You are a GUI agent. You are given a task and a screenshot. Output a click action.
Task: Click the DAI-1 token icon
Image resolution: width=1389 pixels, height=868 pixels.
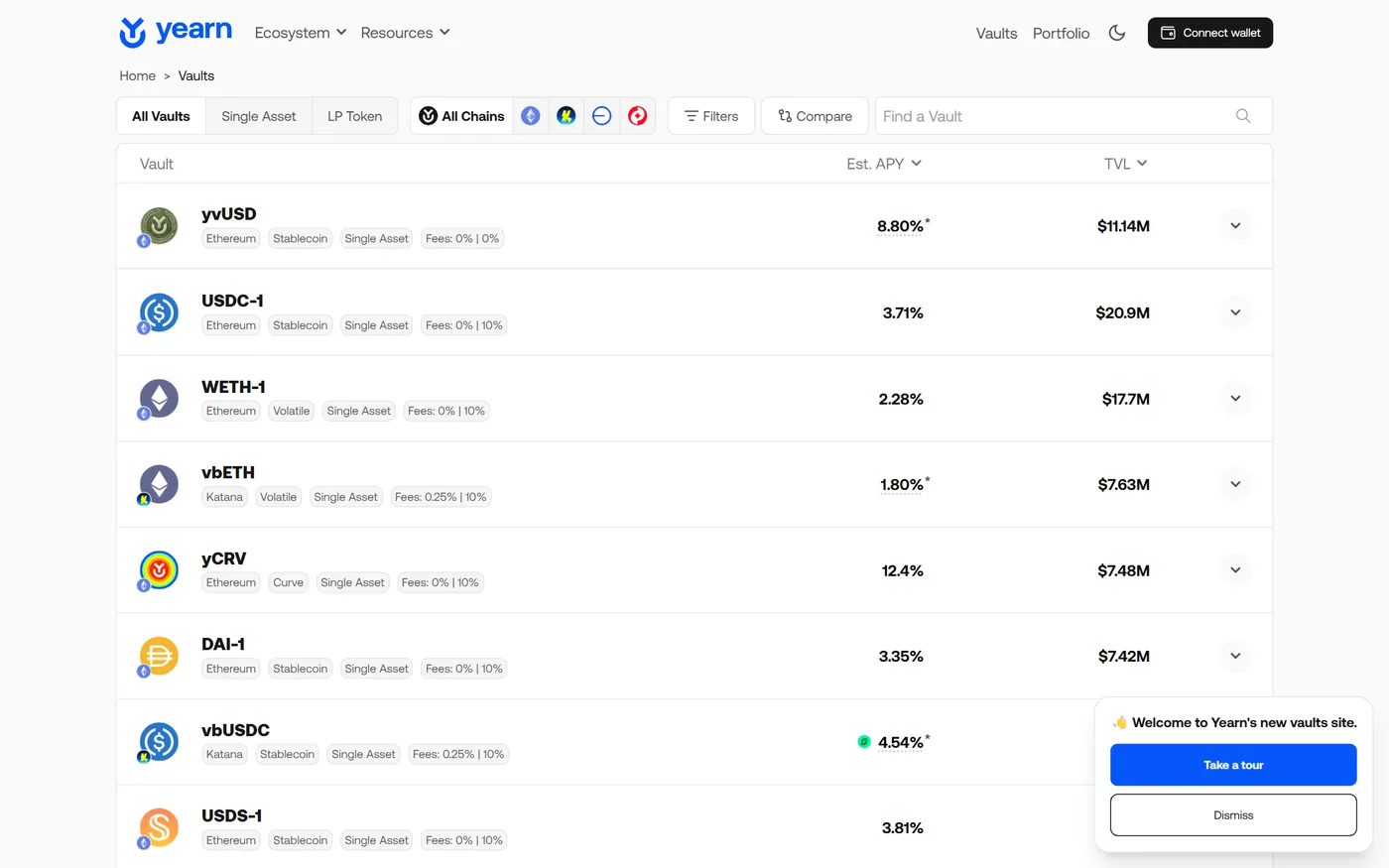(159, 656)
